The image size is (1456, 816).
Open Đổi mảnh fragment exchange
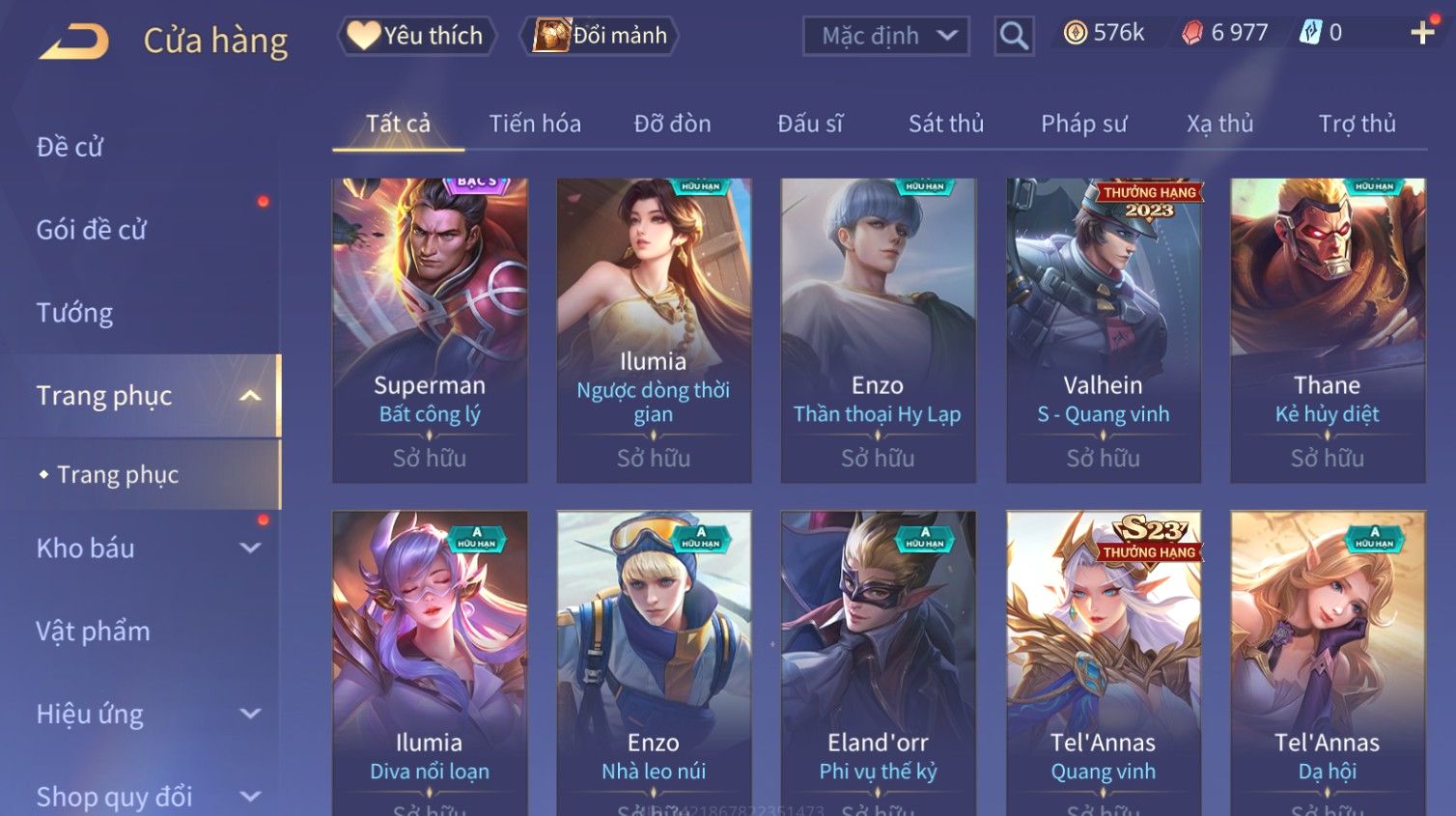click(x=599, y=36)
